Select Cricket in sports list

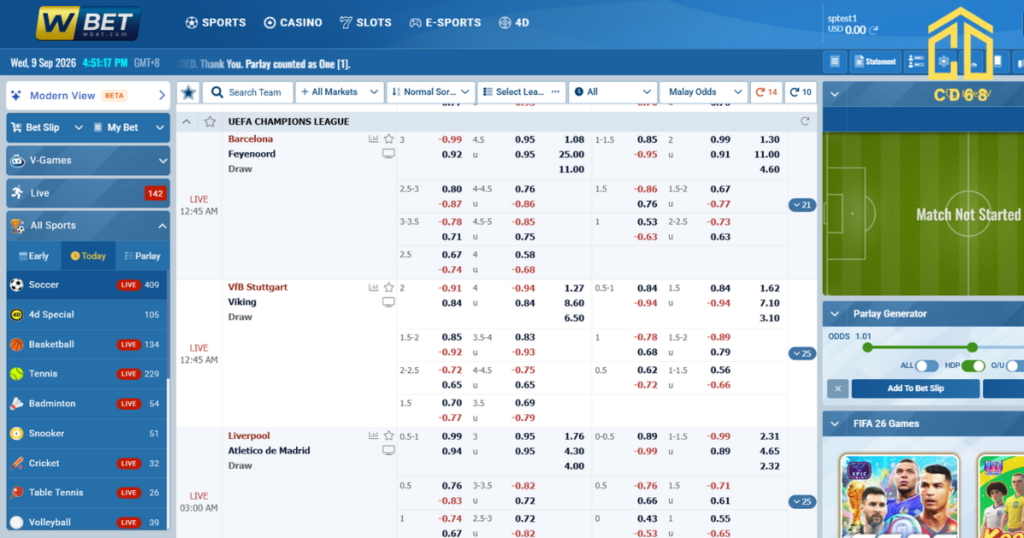tap(87, 463)
